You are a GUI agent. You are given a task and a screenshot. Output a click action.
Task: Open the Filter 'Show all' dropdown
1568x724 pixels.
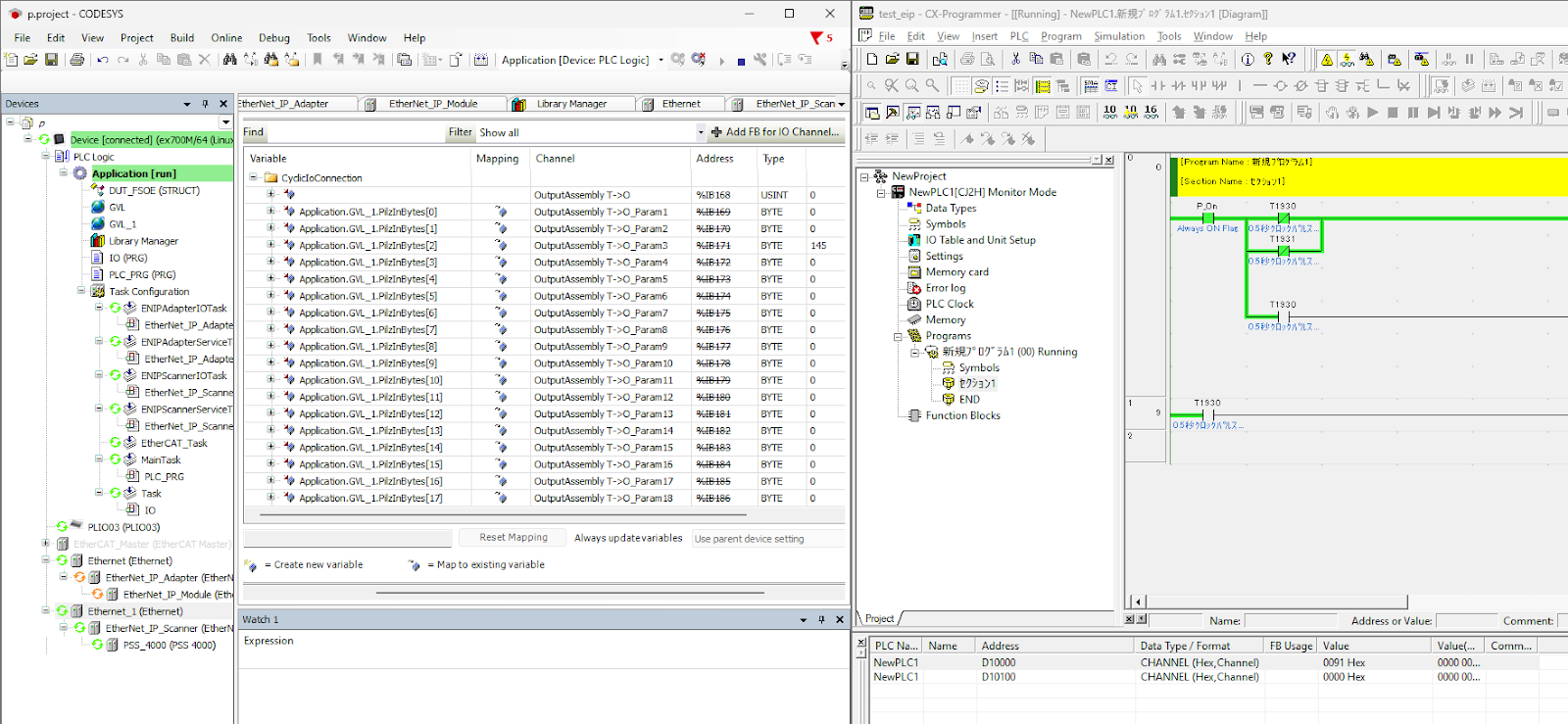pos(701,132)
